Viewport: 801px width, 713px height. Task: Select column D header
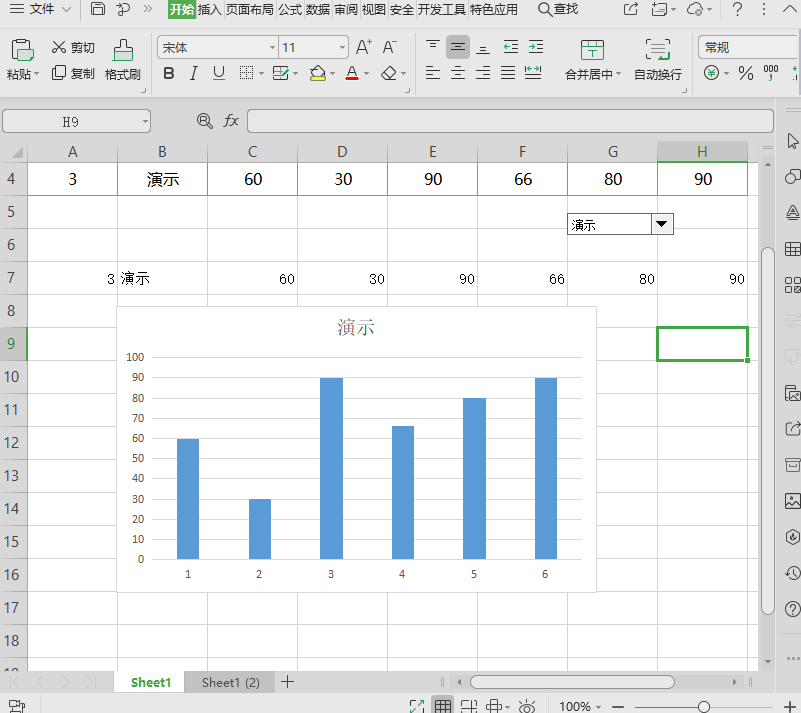click(x=342, y=152)
